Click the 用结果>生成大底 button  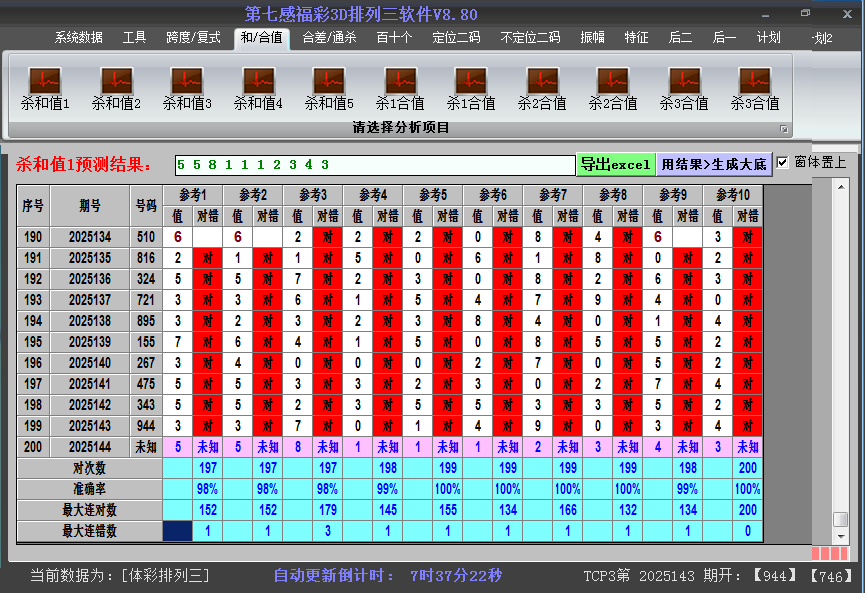pyautogui.click(x=714, y=164)
